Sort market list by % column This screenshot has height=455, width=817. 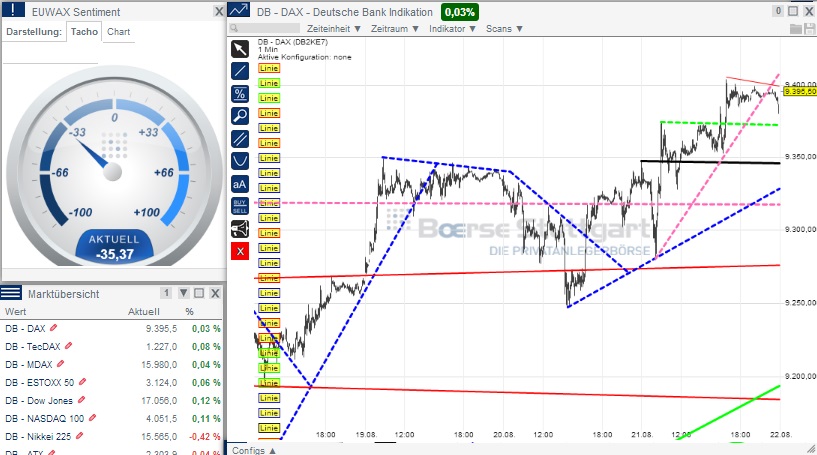189,311
